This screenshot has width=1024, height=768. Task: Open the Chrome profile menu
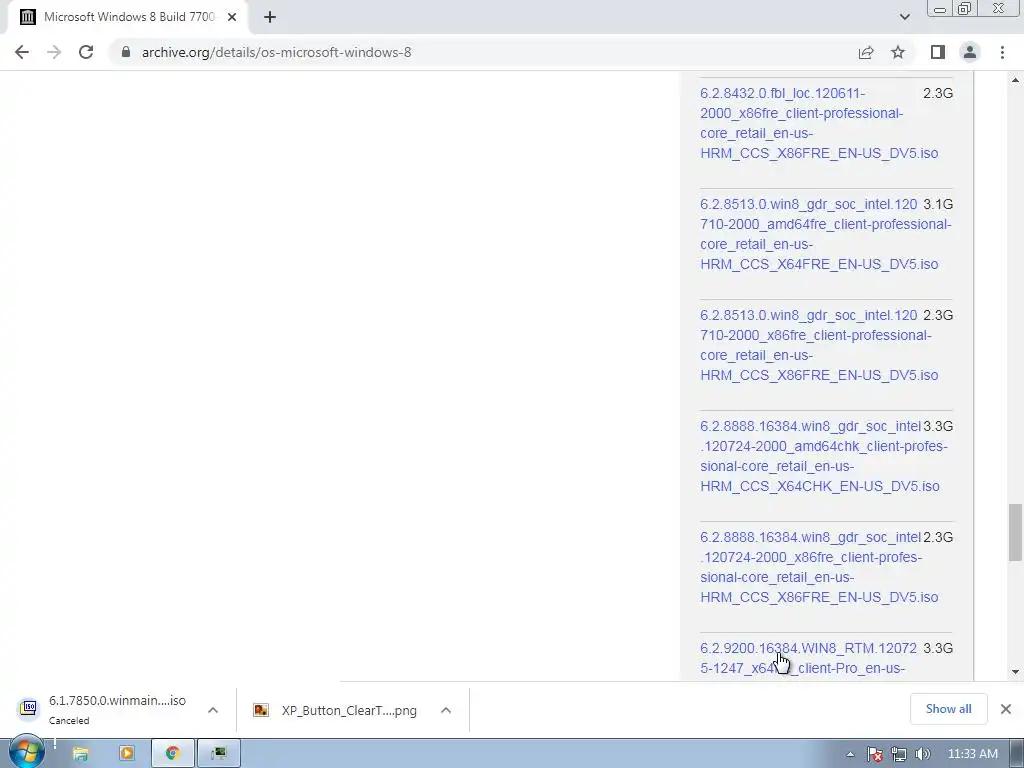tap(970, 52)
